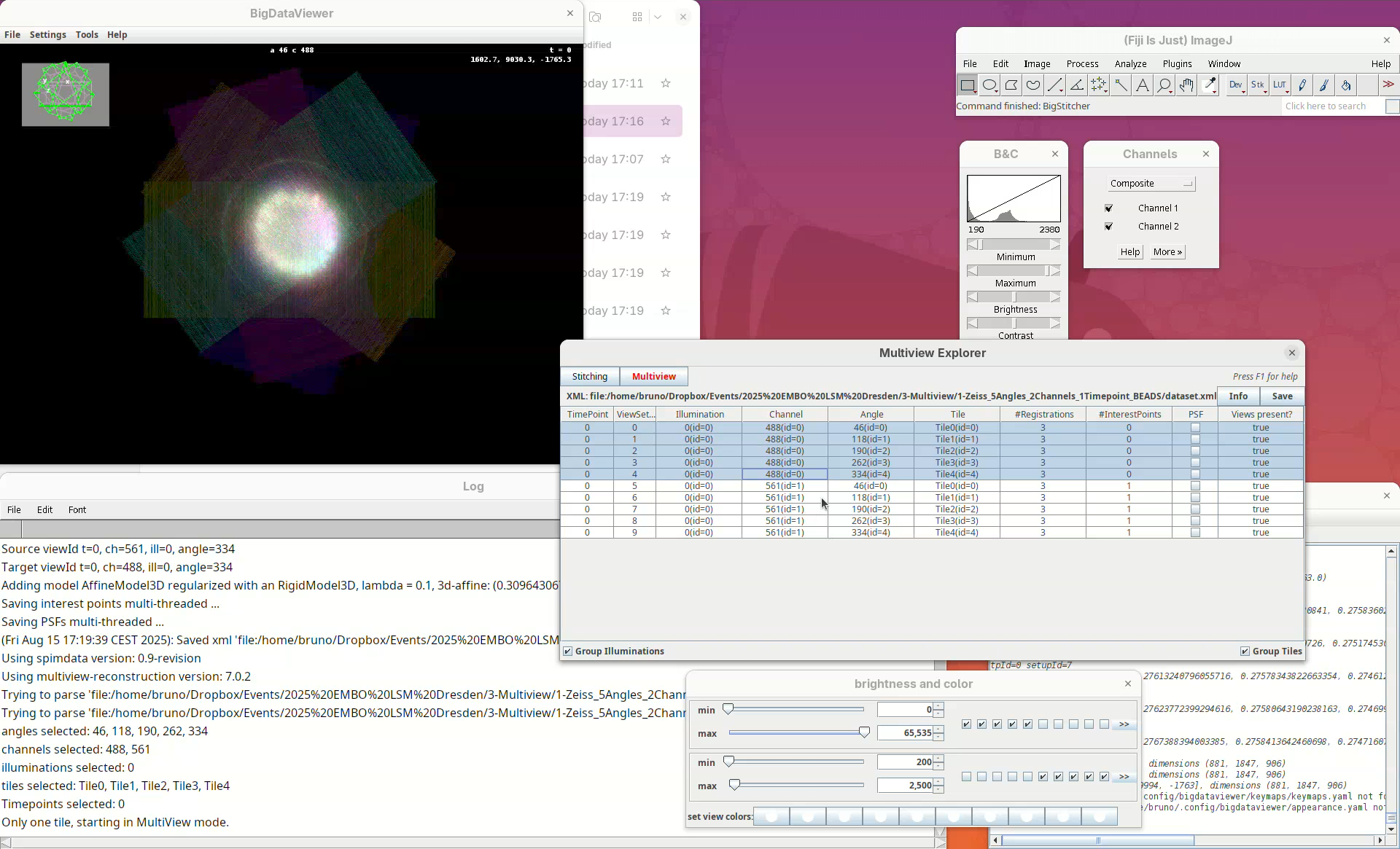Click the Info button in Multiview Explorer

pos(1238,396)
